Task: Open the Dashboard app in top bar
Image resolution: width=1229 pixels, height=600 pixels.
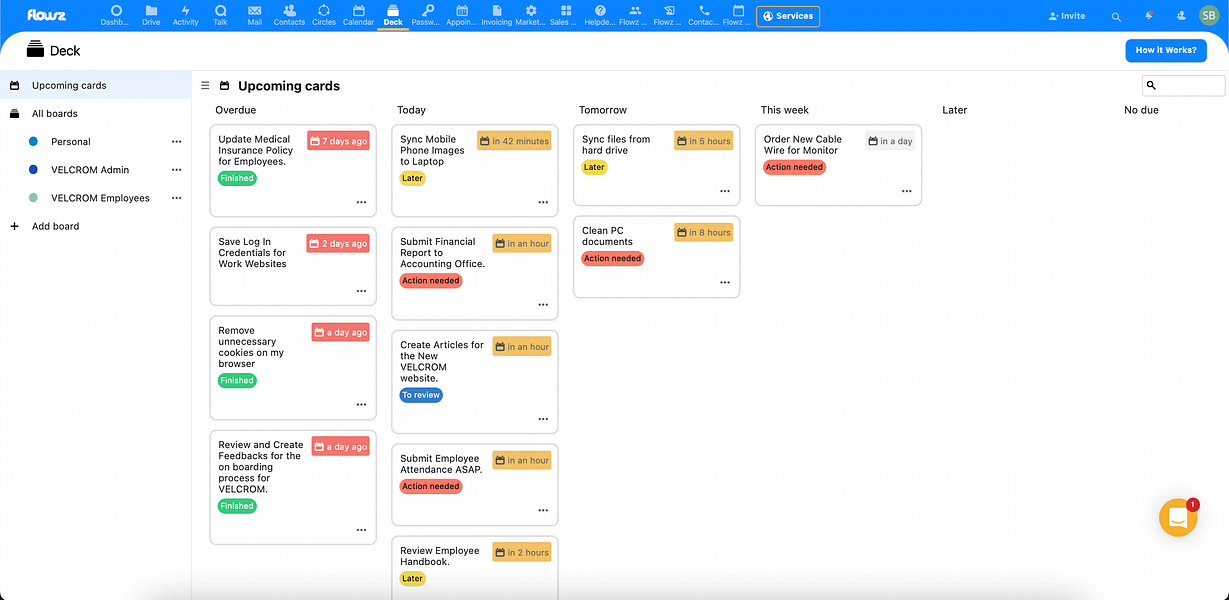Action: (x=116, y=15)
